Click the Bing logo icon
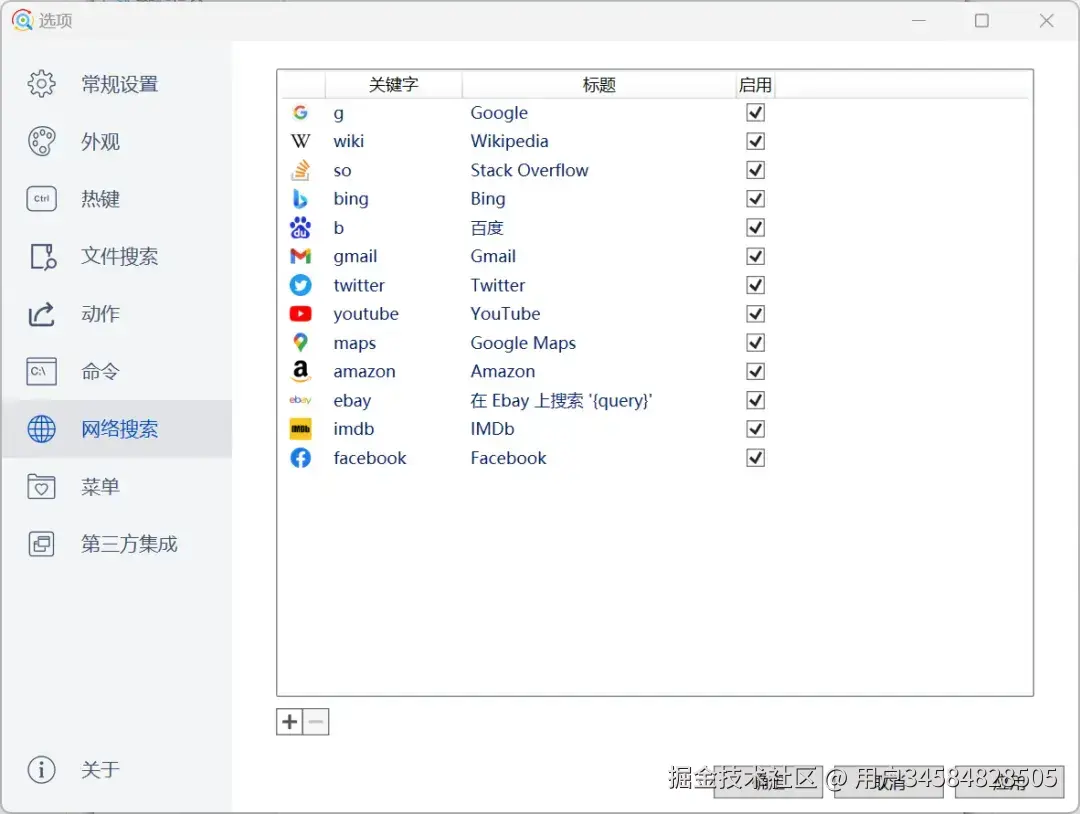 (300, 199)
